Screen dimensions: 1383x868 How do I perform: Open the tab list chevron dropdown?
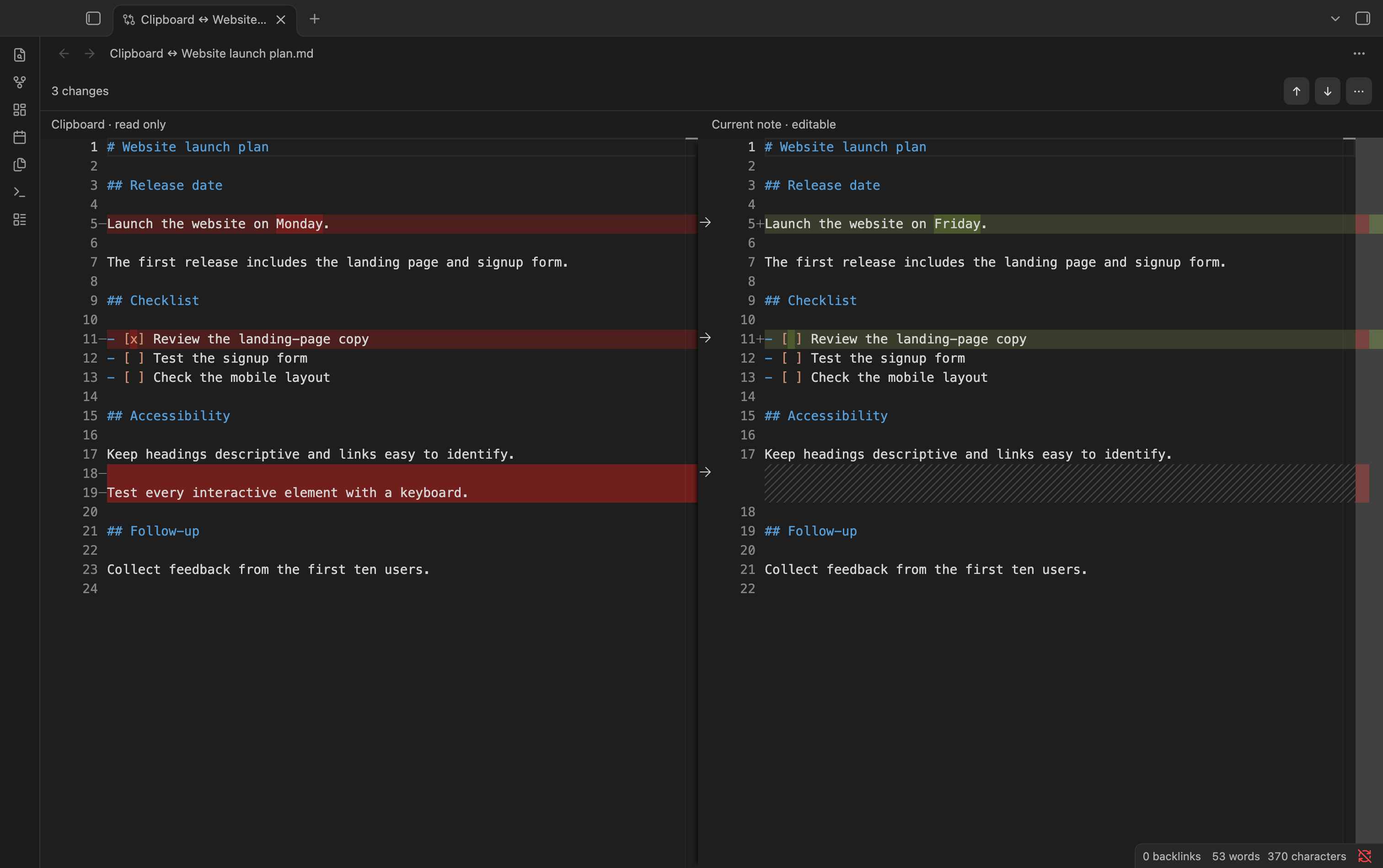(1335, 19)
